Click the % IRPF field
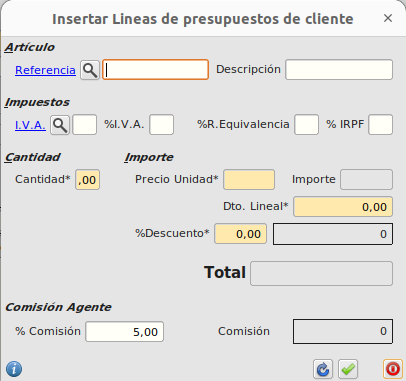This screenshot has height=381, width=406. [380, 125]
